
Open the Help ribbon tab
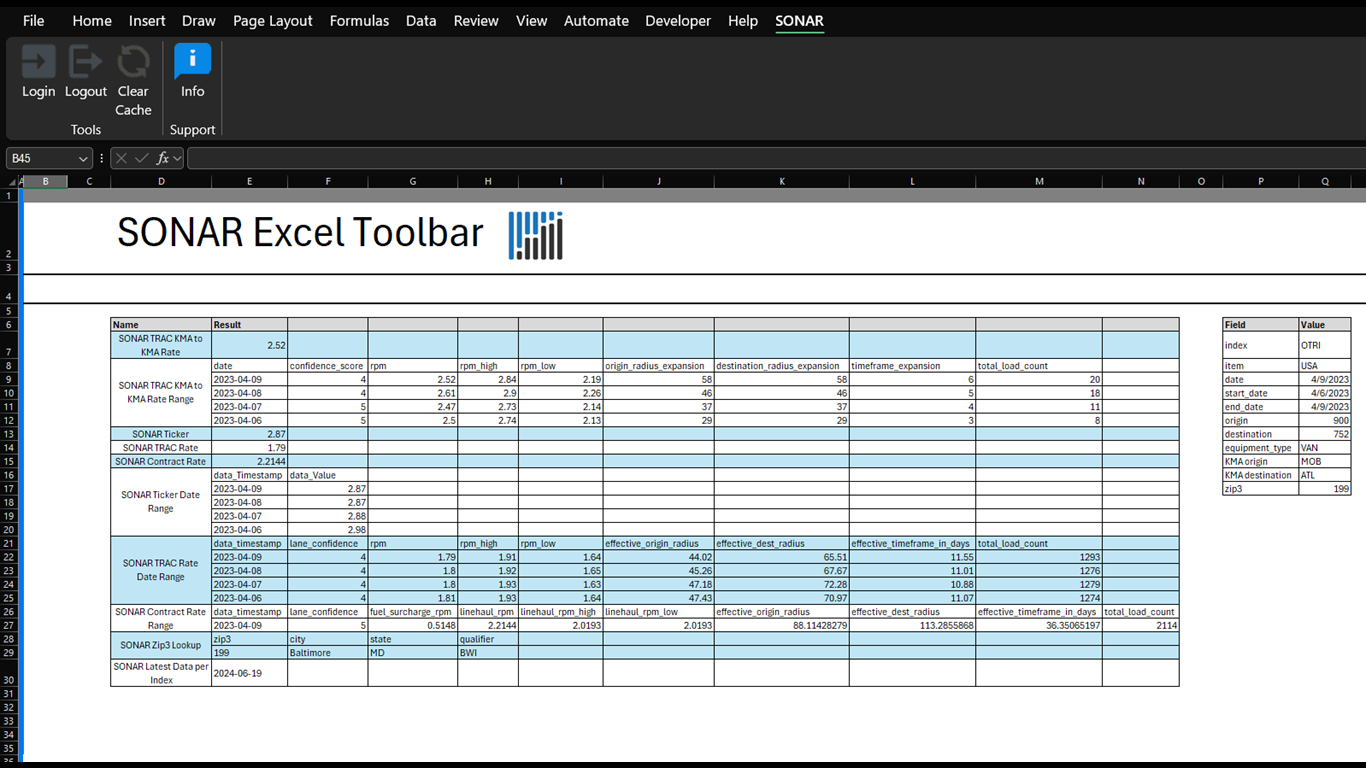tap(743, 20)
